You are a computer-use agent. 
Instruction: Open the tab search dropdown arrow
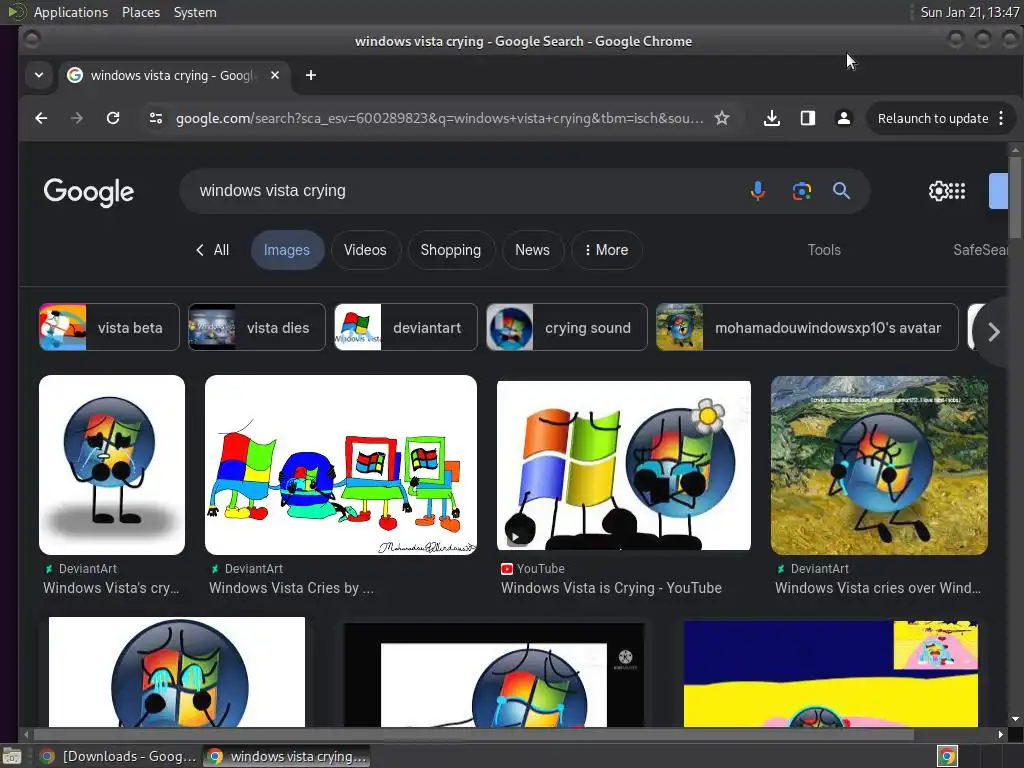(x=39, y=75)
